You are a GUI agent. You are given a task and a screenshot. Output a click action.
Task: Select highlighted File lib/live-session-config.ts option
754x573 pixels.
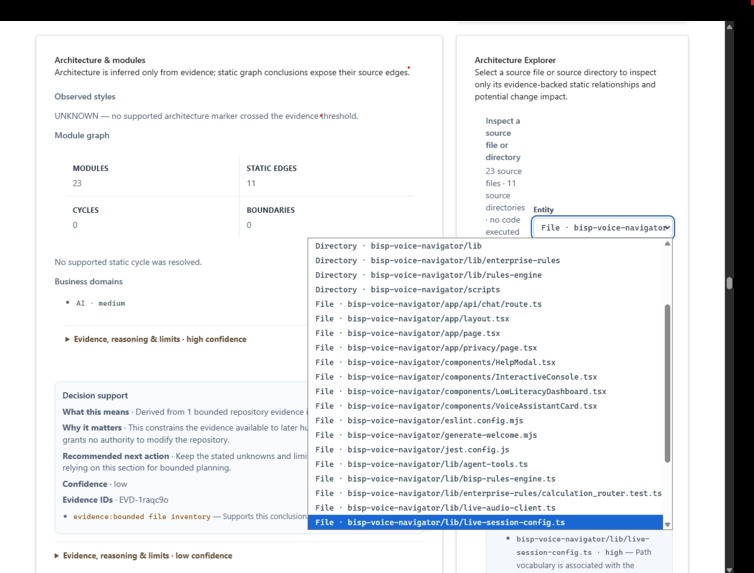pyautogui.click(x=485, y=522)
